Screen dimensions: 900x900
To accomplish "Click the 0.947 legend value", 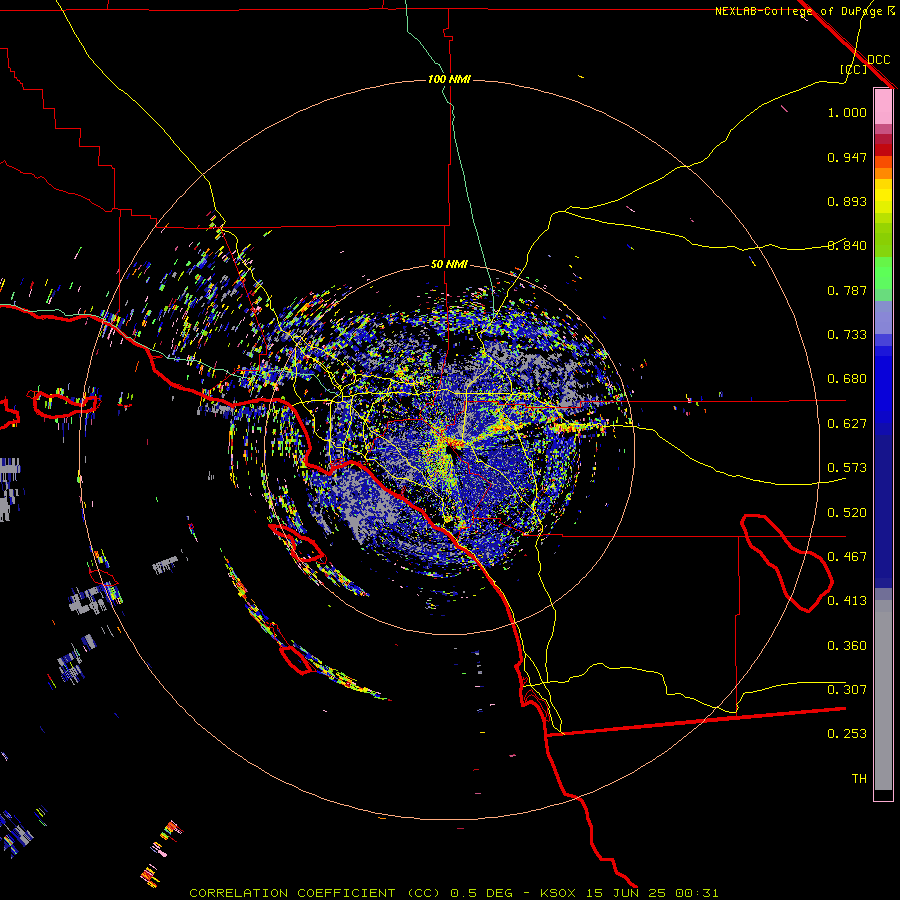I will click(x=847, y=157).
